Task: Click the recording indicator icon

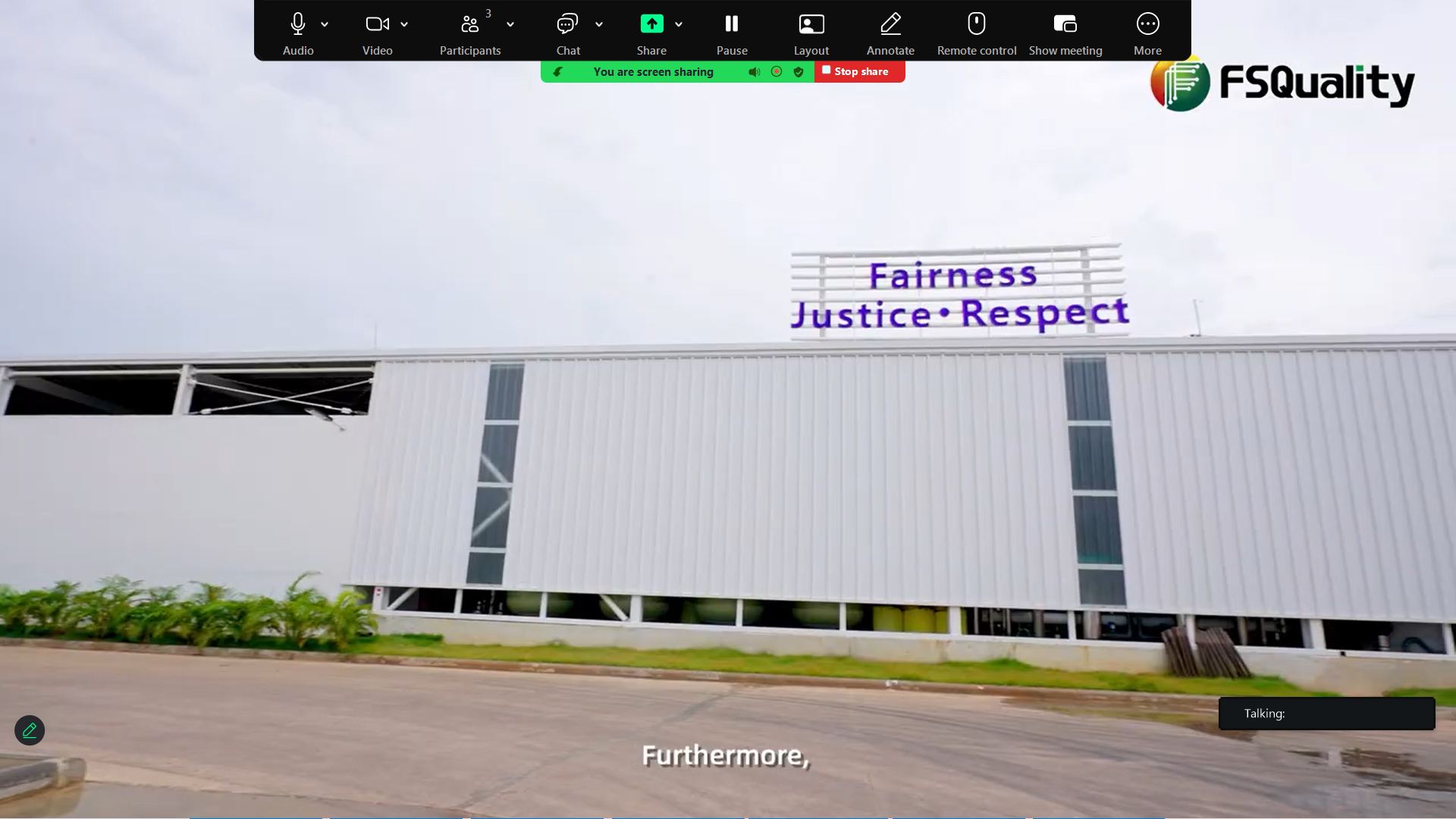Action: [x=777, y=71]
